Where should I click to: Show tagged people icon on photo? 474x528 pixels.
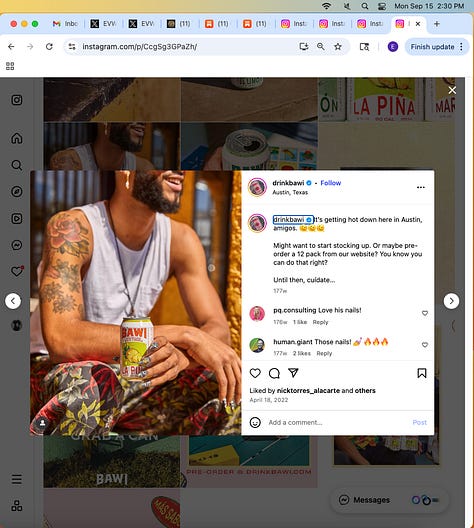42,423
